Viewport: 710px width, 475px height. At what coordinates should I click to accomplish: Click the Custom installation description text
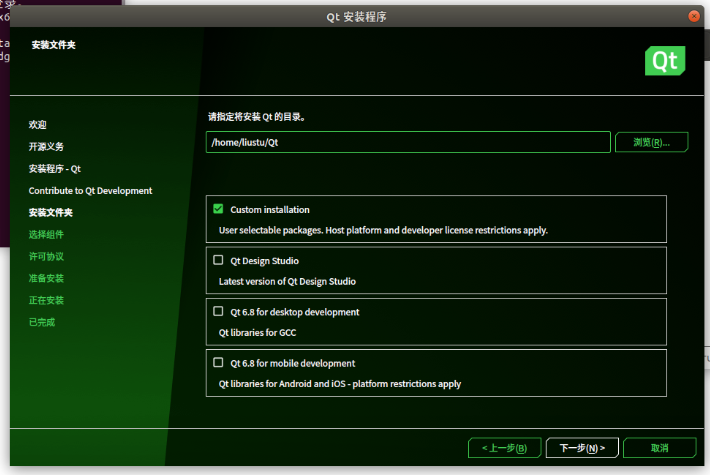[383, 230]
